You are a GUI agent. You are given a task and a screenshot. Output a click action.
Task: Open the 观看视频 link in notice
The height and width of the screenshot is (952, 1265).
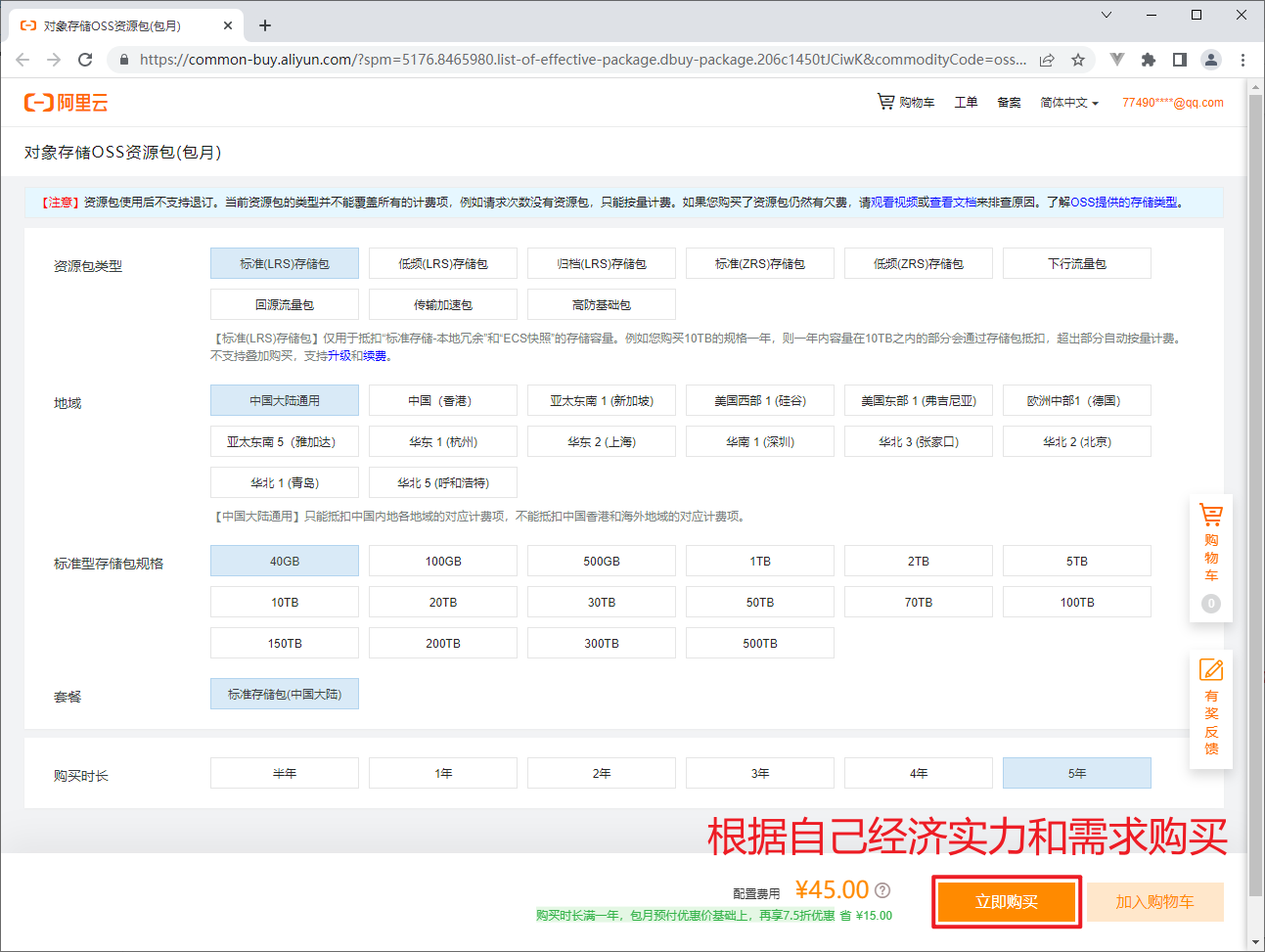[894, 202]
